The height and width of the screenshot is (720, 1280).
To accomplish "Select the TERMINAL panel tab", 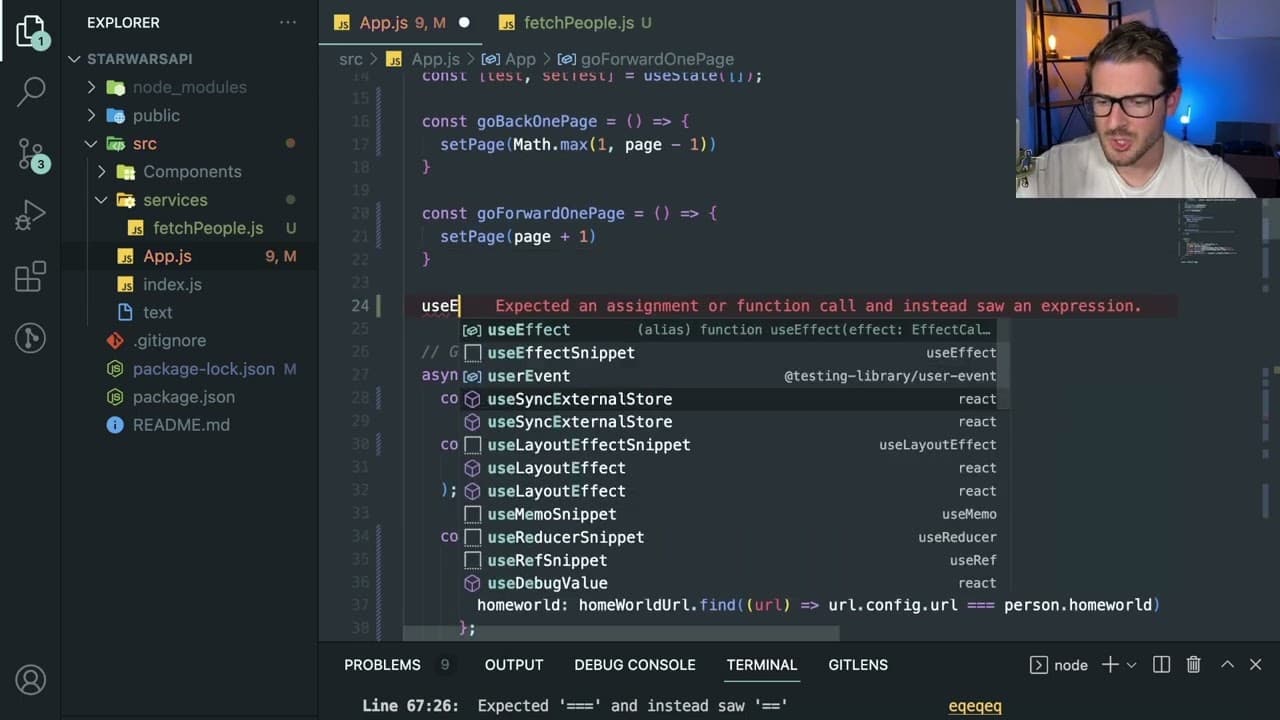I will point(762,665).
